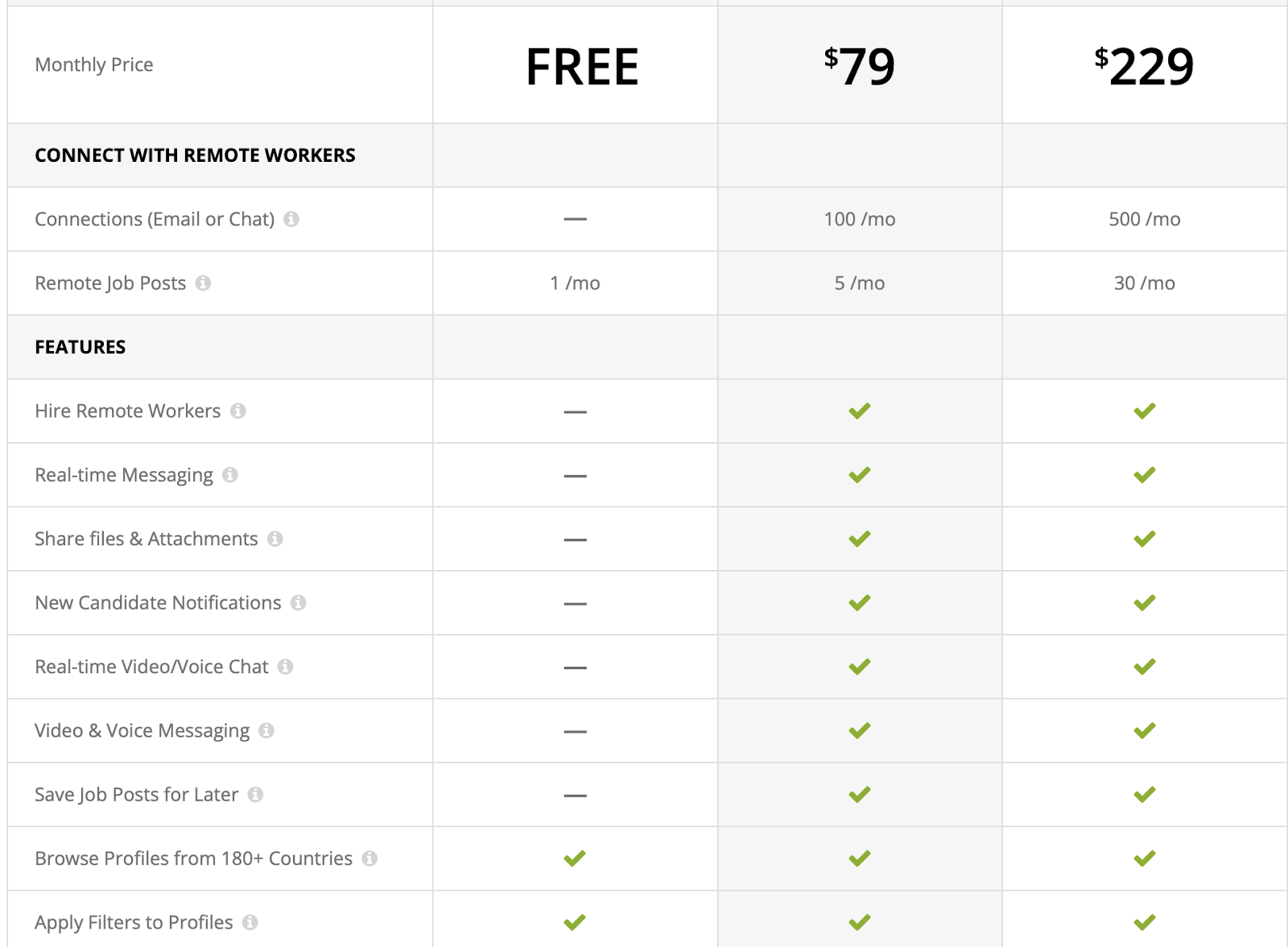The image size is (1288, 947).
Task: Click the 30 /mo remote job posts value
Action: tap(1144, 283)
